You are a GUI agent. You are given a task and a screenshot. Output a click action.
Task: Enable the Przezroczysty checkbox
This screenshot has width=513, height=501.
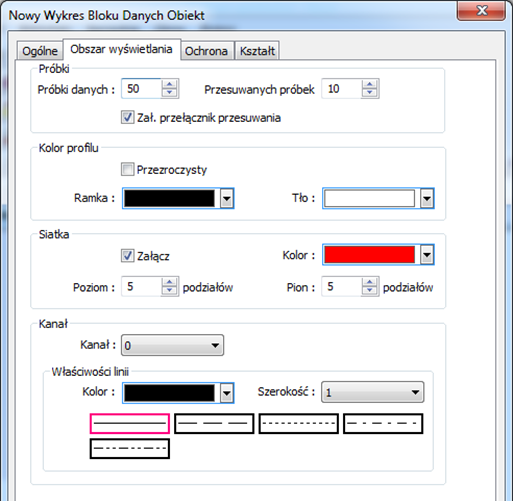point(128,169)
